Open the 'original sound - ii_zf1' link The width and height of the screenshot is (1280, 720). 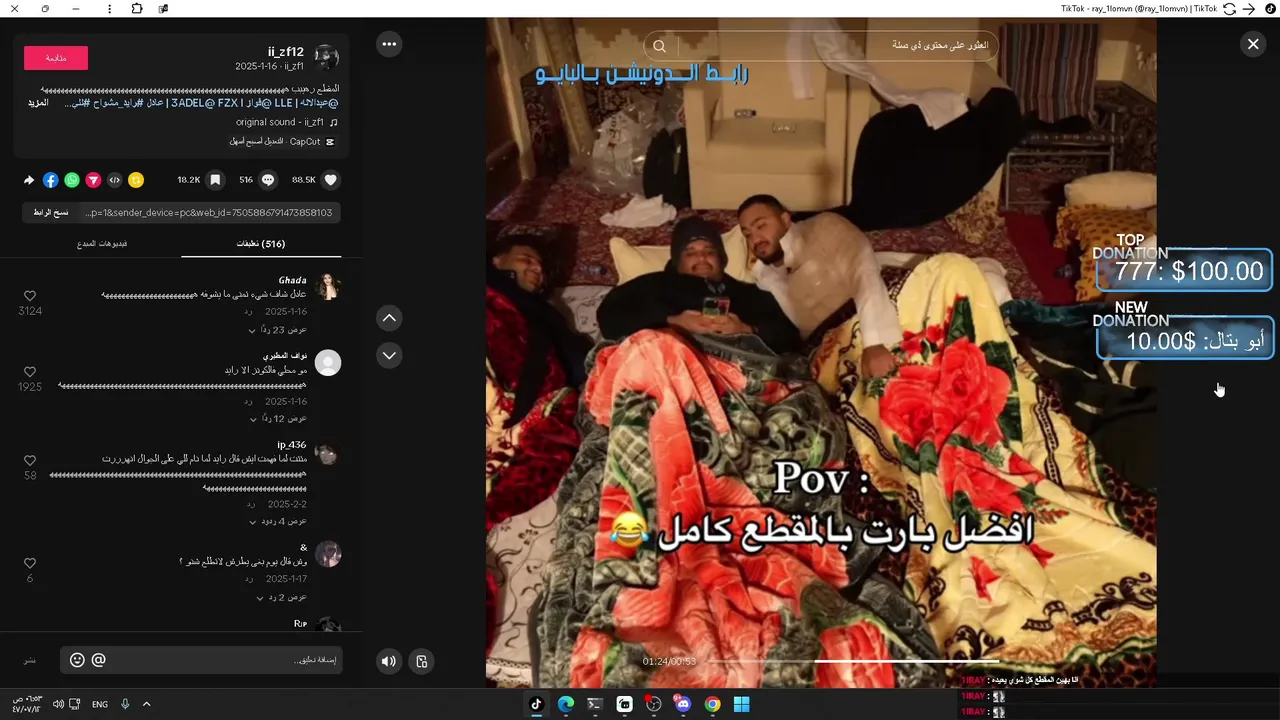pos(280,123)
